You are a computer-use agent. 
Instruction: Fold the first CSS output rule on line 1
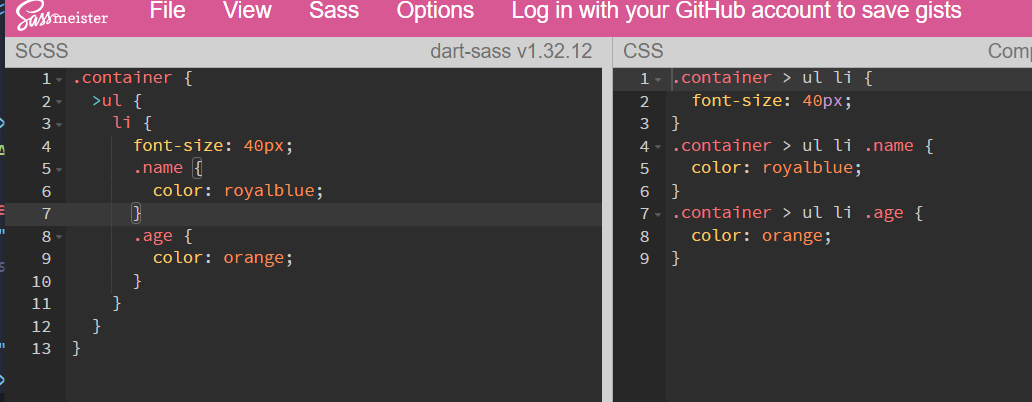658,79
